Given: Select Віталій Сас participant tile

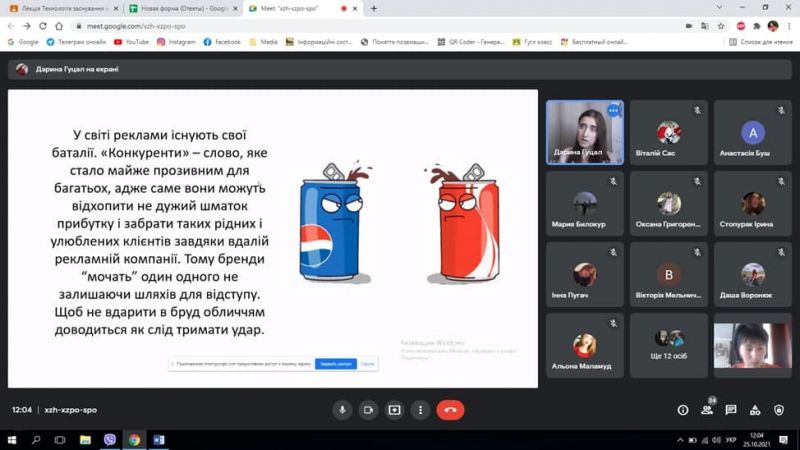Looking at the screenshot, I should 668,133.
